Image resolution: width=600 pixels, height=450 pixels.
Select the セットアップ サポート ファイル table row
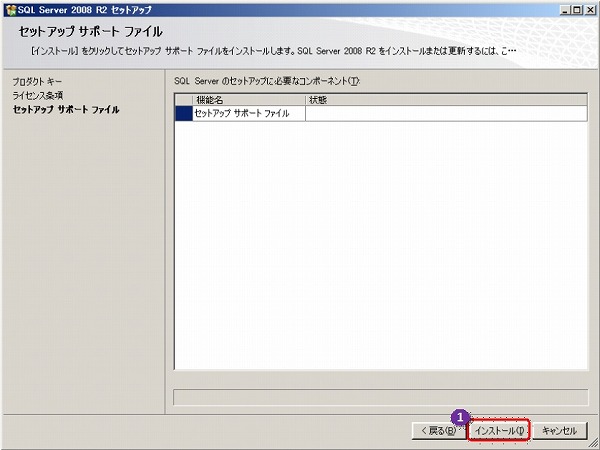coord(381,113)
